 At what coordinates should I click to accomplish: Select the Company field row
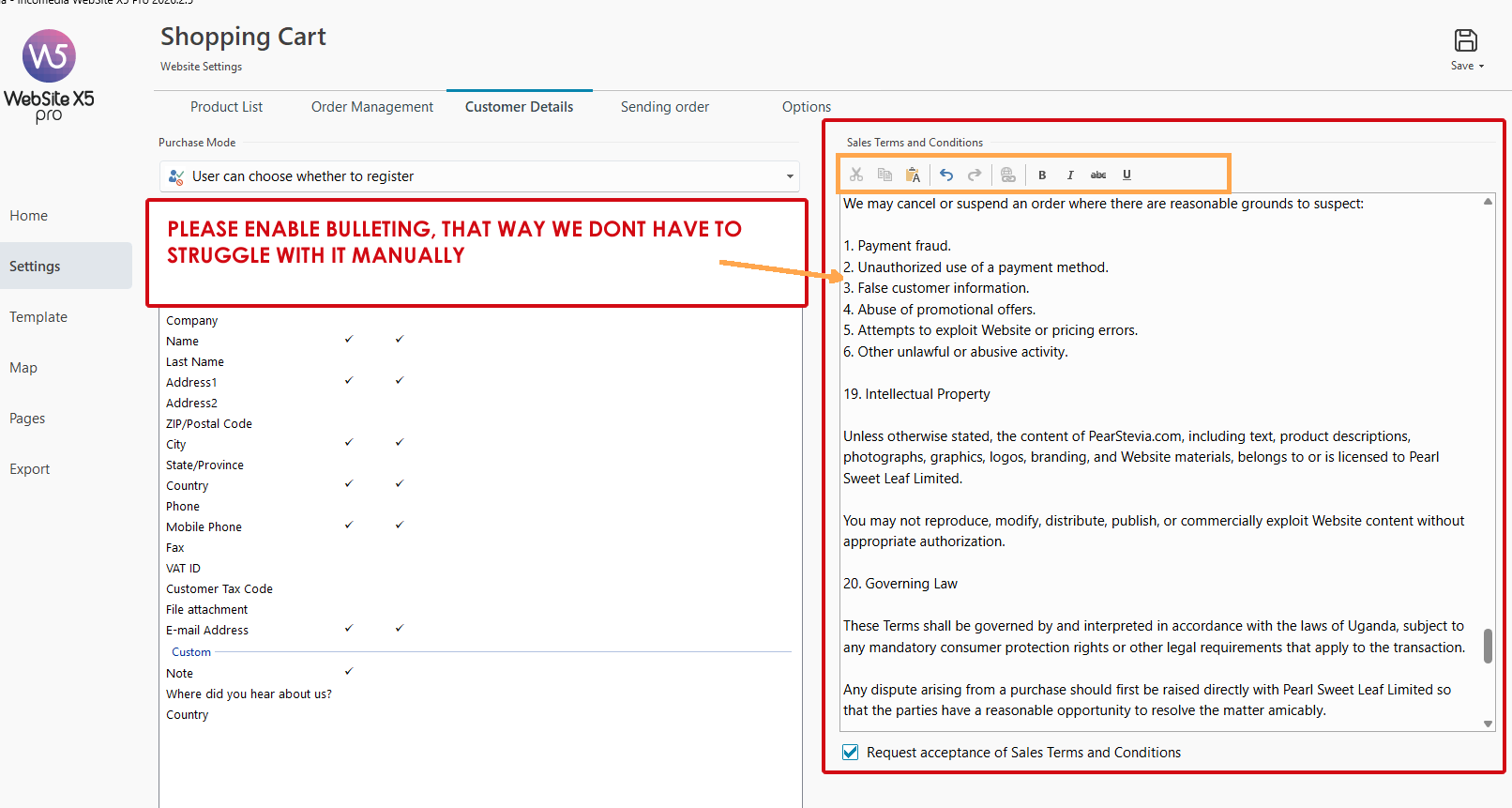point(480,321)
